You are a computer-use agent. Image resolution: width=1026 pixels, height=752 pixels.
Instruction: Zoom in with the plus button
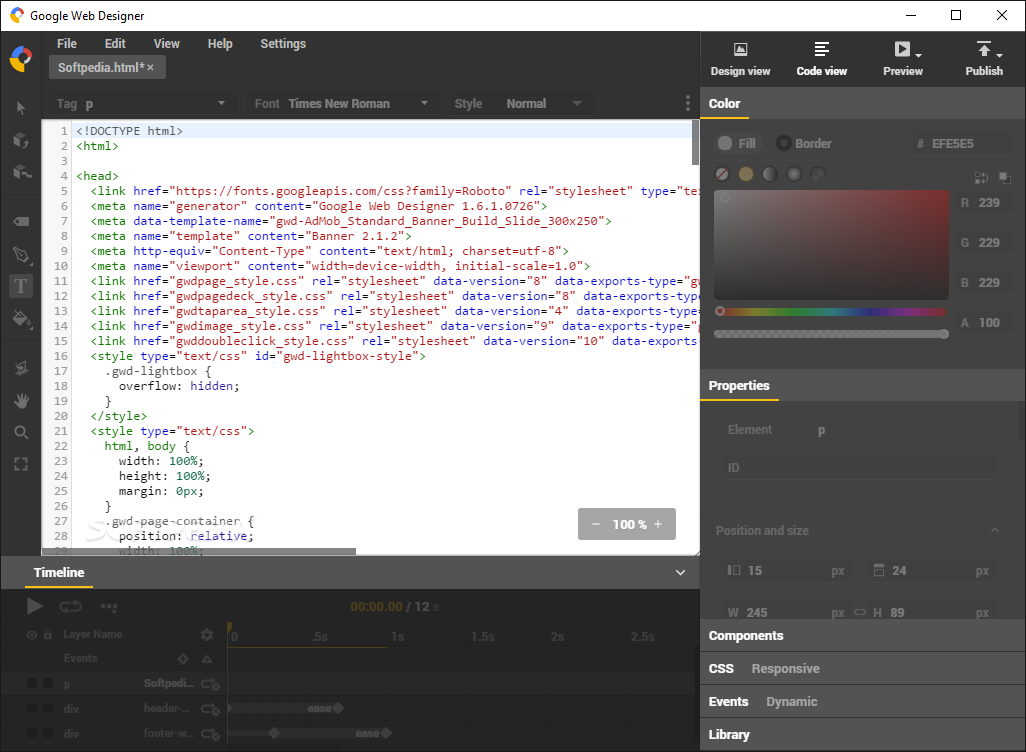(658, 524)
